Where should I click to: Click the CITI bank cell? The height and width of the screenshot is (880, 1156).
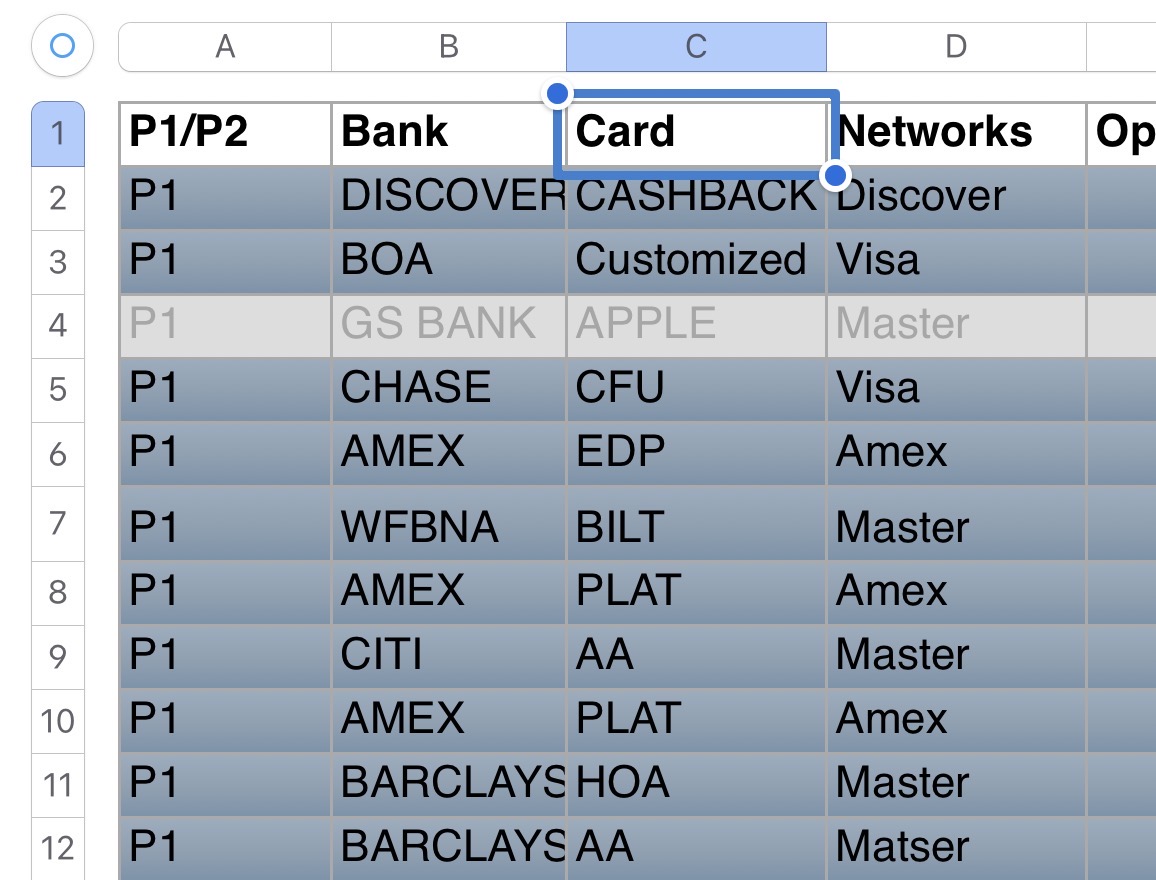click(x=448, y=655)
